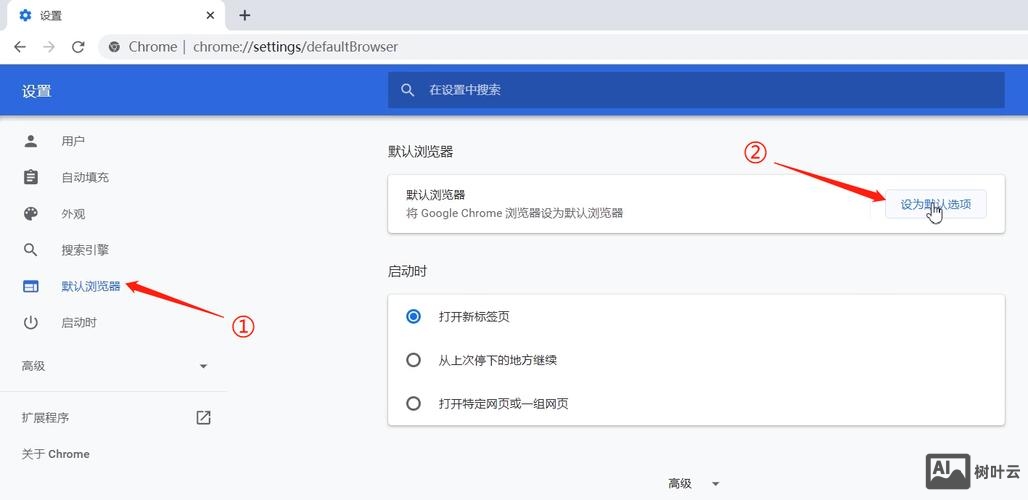The height and width of the screenshot is (500, 1028).
Task: Click the 将 Google Chrome 浏览器设为默认浏览器 description
Action: pos(515,213)
